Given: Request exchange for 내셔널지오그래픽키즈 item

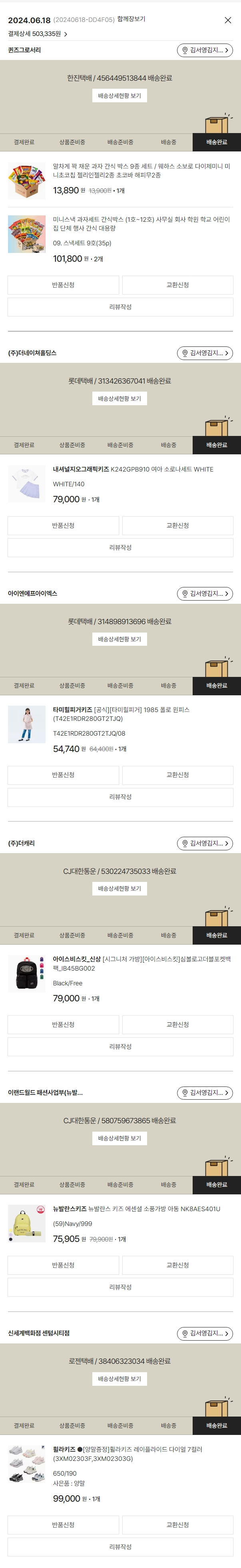Looking at the screenshot, I should (178, 525).
